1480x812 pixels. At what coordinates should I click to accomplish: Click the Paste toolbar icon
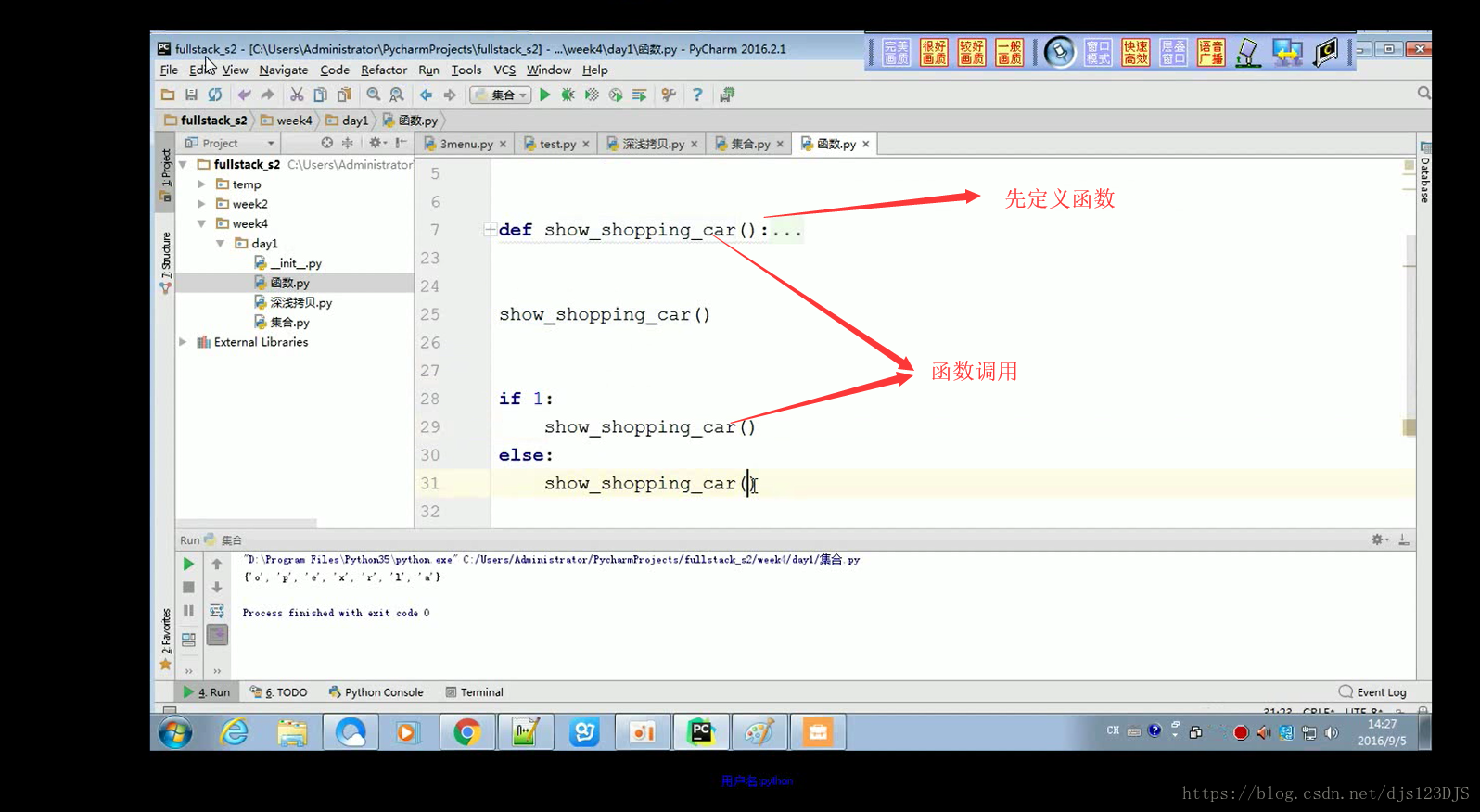coord(344,95)
